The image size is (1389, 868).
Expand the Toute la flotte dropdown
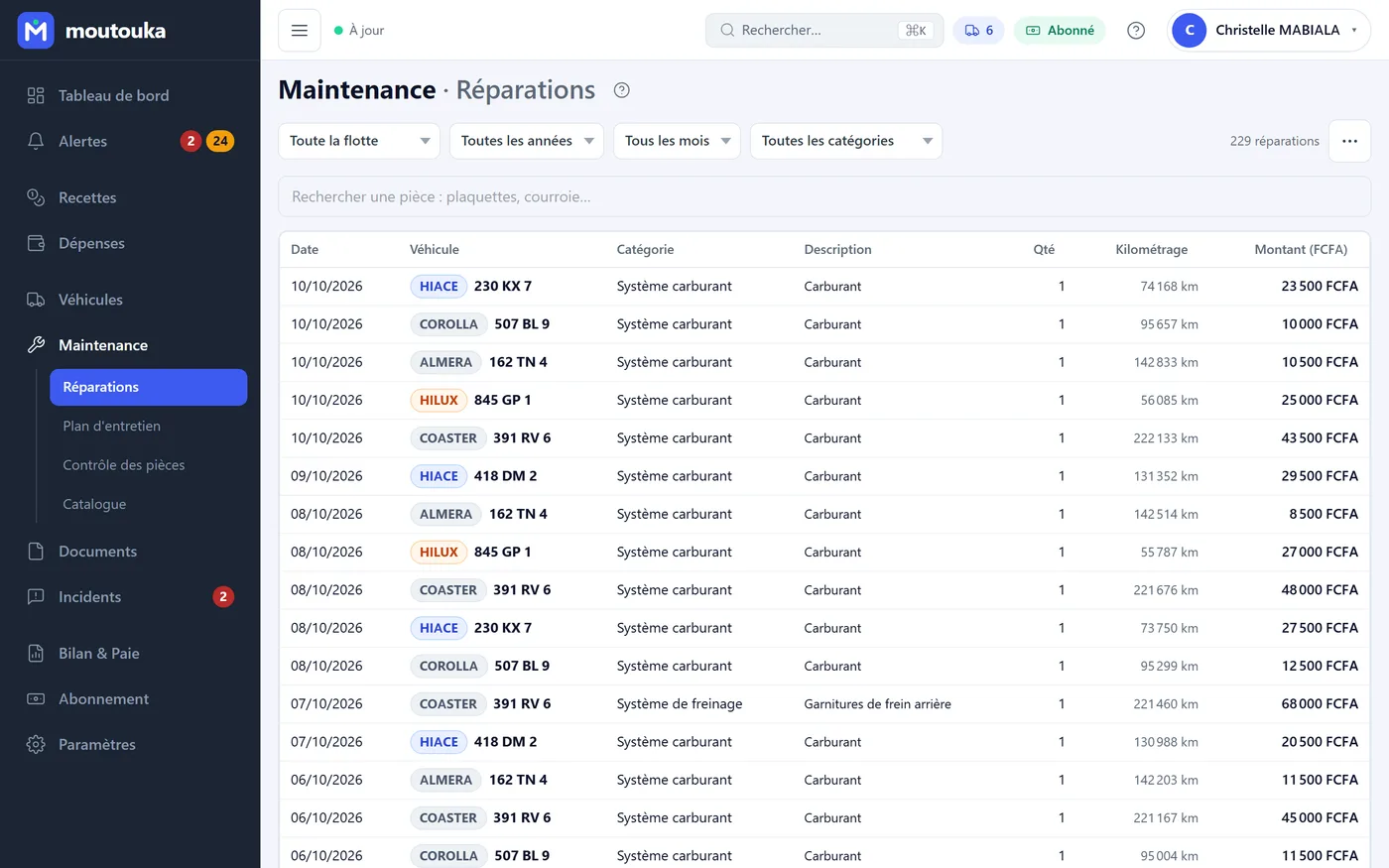tap(359, 141)
